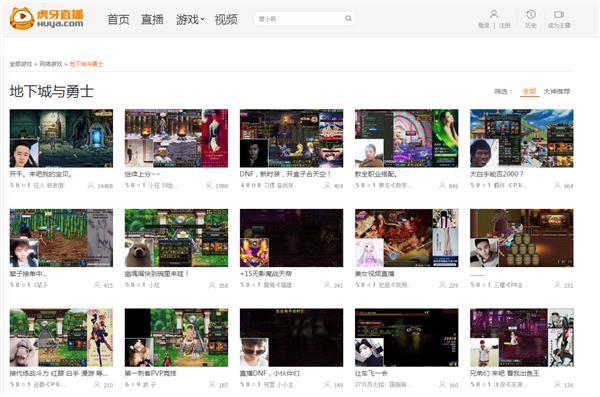
Task: Open the 直播 navigation item
Action: click(x=152, y=19)
